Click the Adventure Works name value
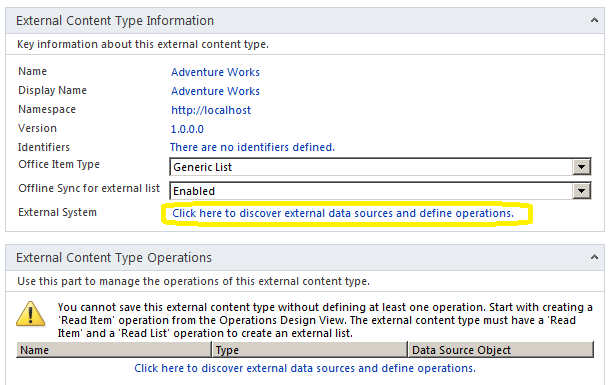Screen dimensions: 612x385 (x=215, y=72)
